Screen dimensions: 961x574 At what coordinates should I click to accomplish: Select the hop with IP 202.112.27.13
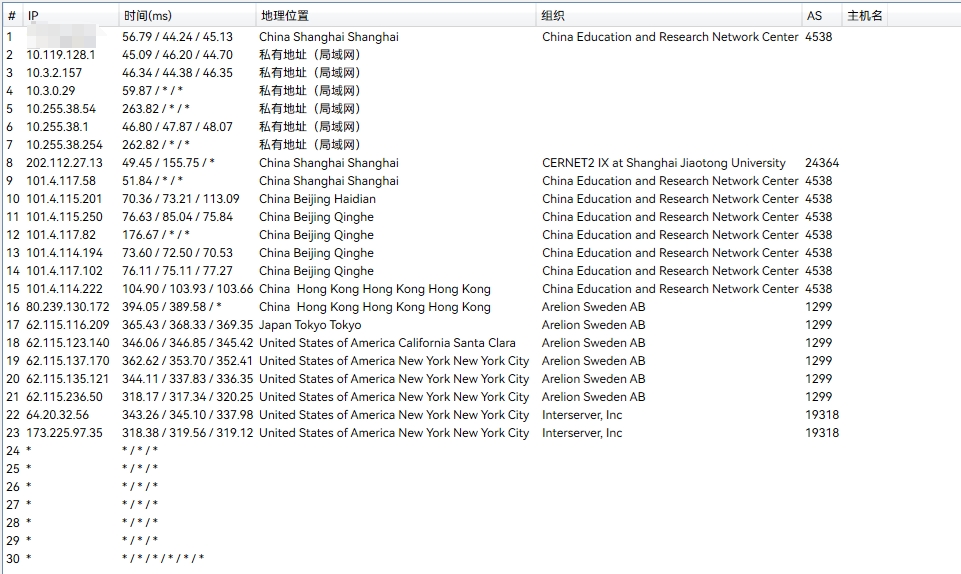click(64, 163)
